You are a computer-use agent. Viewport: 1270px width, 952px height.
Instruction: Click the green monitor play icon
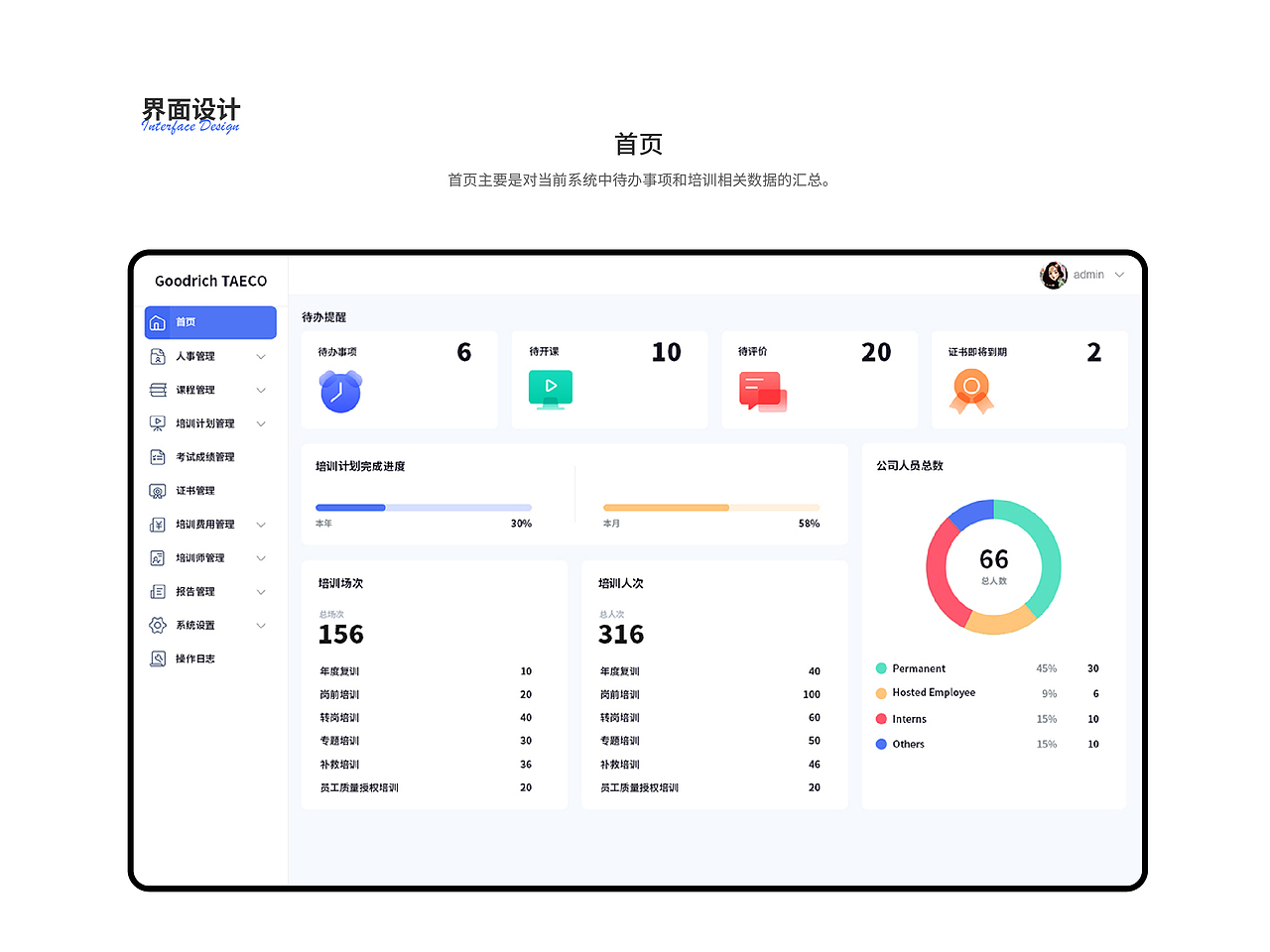[x=551, y=390]
